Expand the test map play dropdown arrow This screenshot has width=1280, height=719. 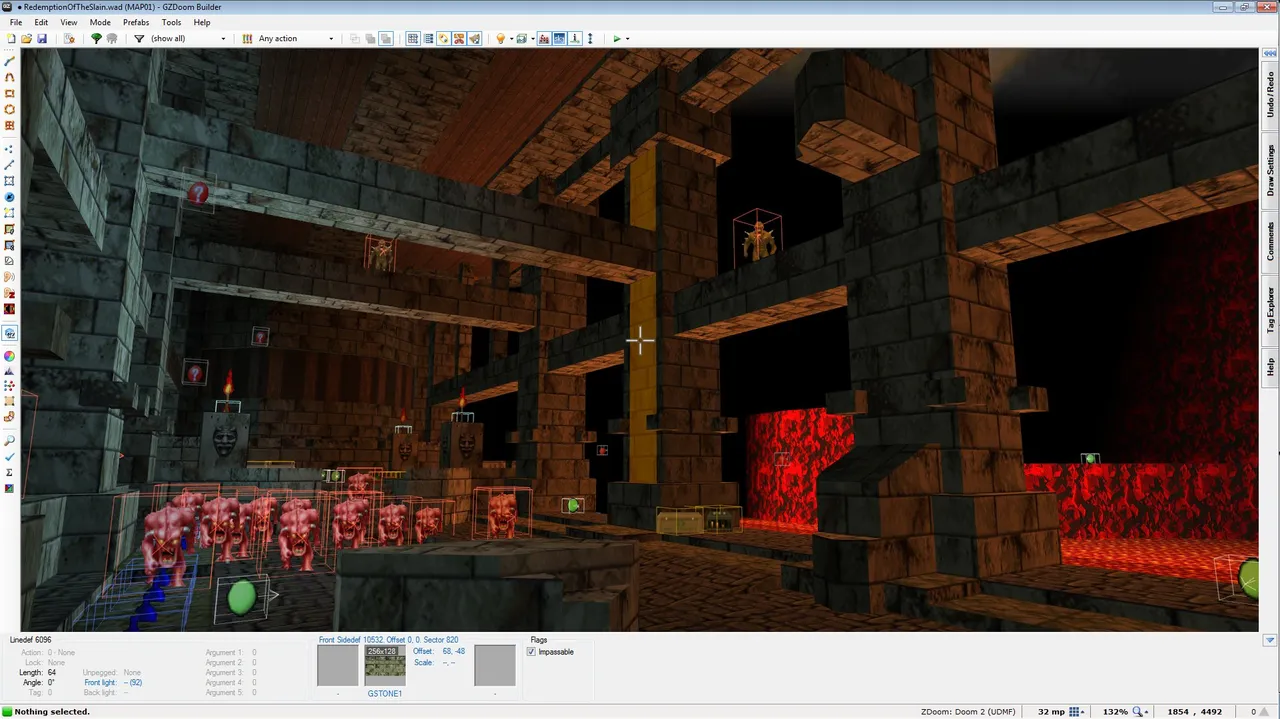[x=627, y=39]
